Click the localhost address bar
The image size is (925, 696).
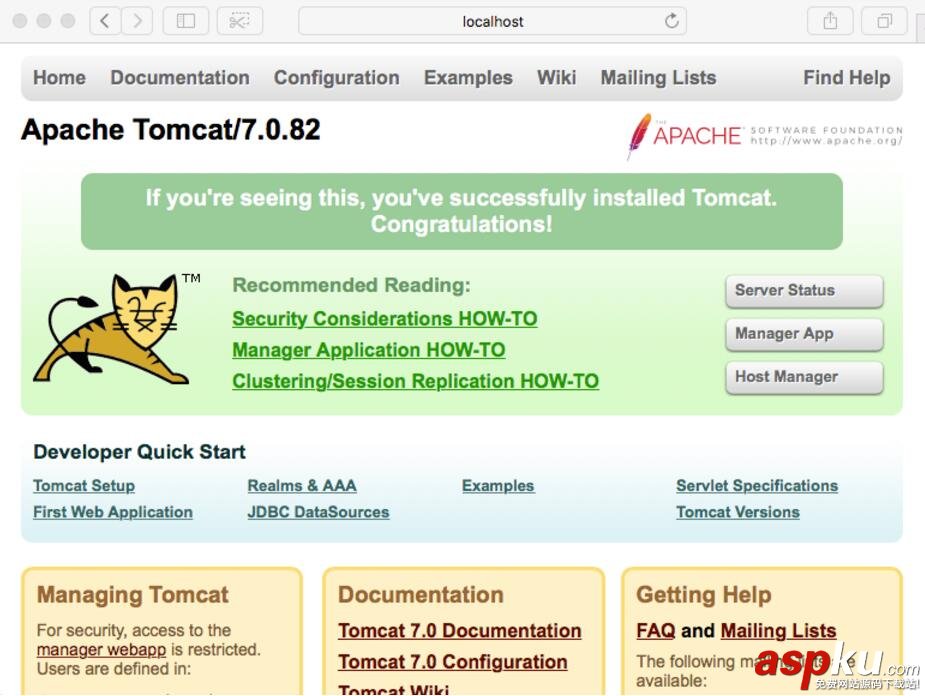[x=492, y=20]
